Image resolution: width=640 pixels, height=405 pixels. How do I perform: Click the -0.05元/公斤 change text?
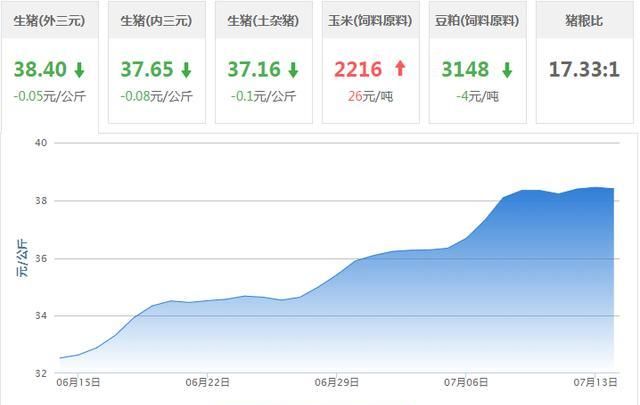pyautogui.click(x=49, y=96)
